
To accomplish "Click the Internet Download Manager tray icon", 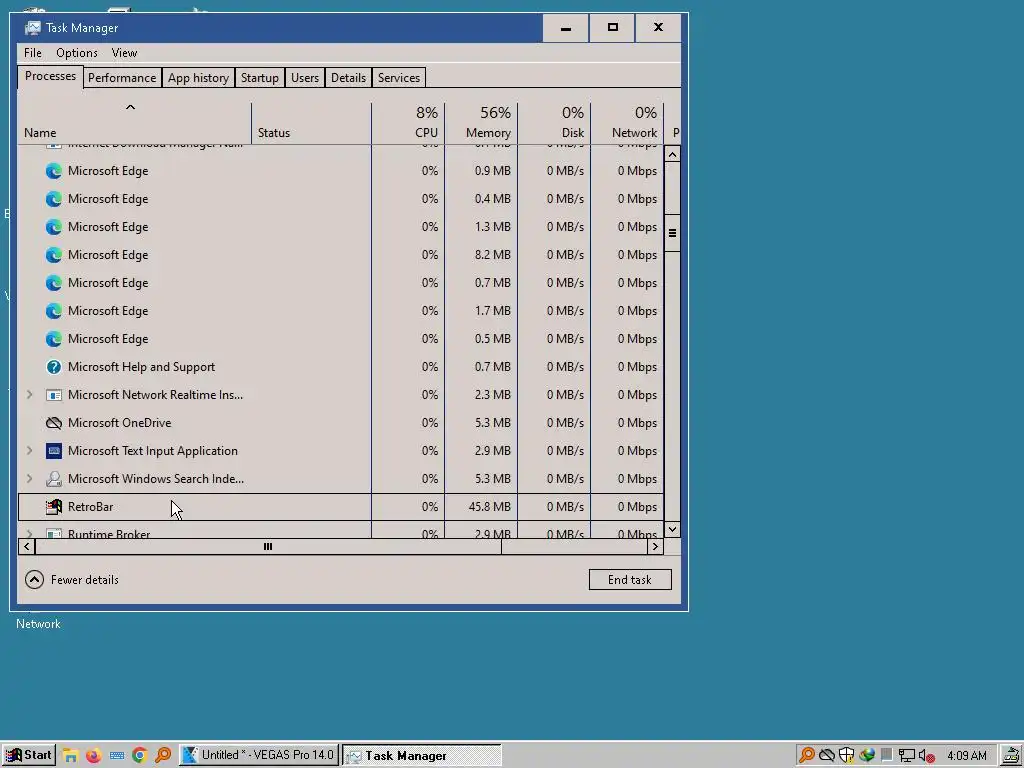I will pyautogui.click(x=867, y=756).
